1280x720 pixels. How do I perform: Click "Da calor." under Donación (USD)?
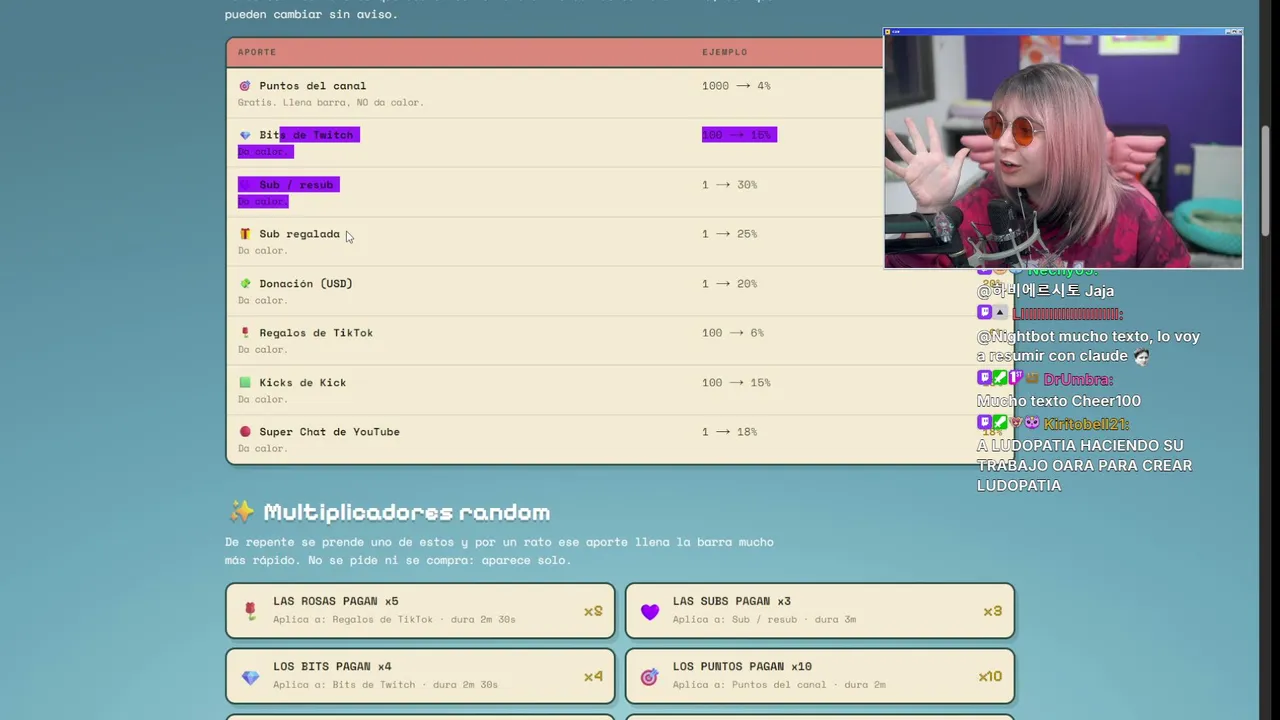[x=263, y=300]
